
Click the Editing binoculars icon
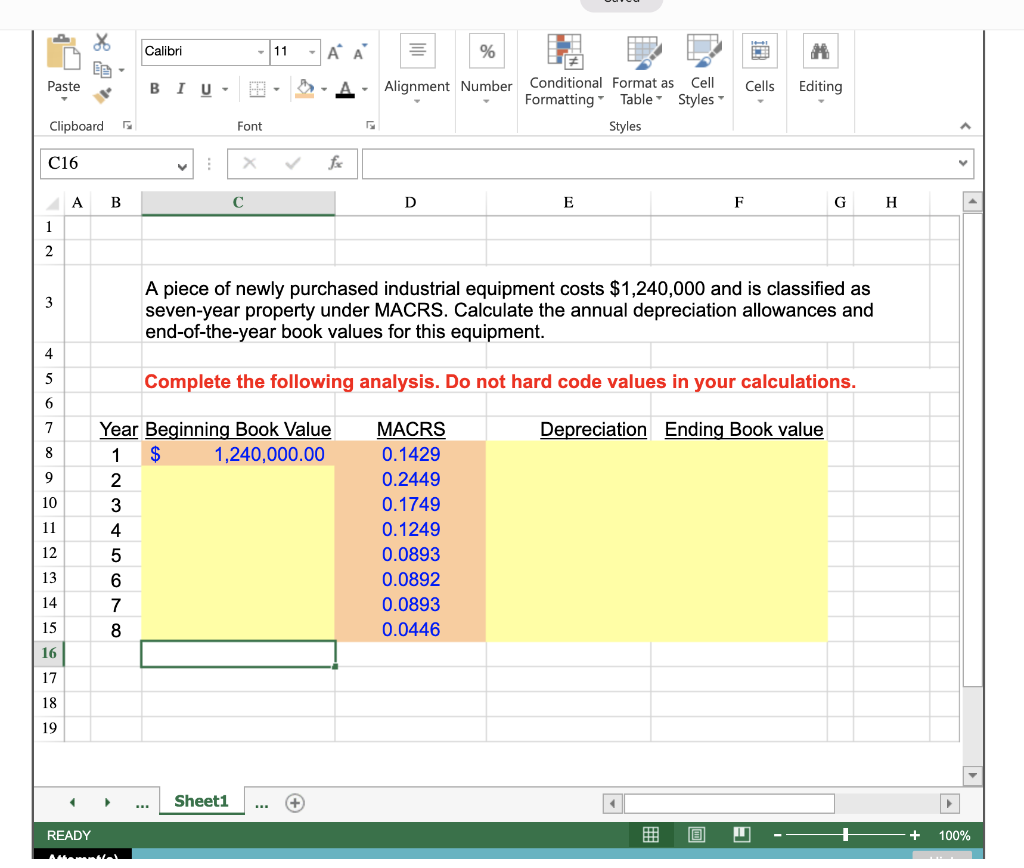tap(820, 50)
